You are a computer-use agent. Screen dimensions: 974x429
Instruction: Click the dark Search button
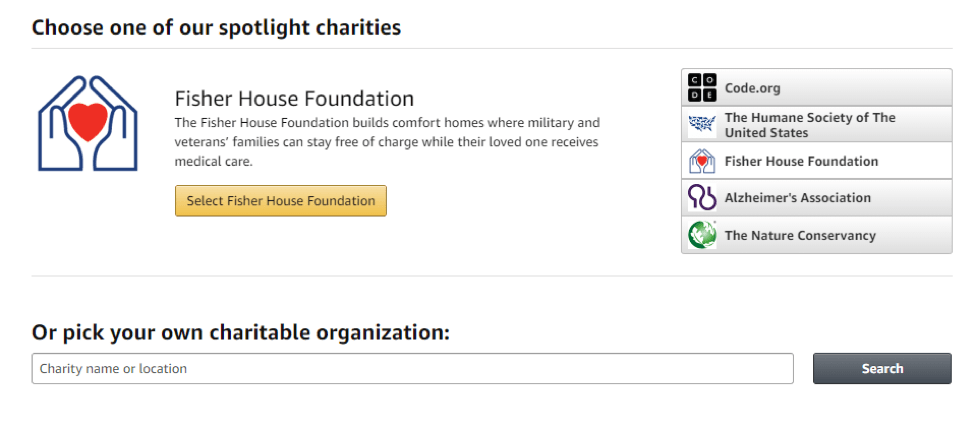coord(882,368)
